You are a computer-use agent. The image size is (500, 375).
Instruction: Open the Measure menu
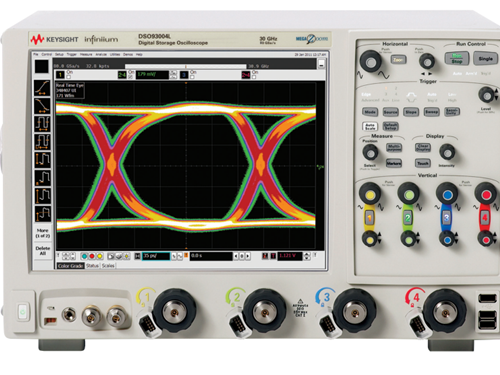click(86, 54)
